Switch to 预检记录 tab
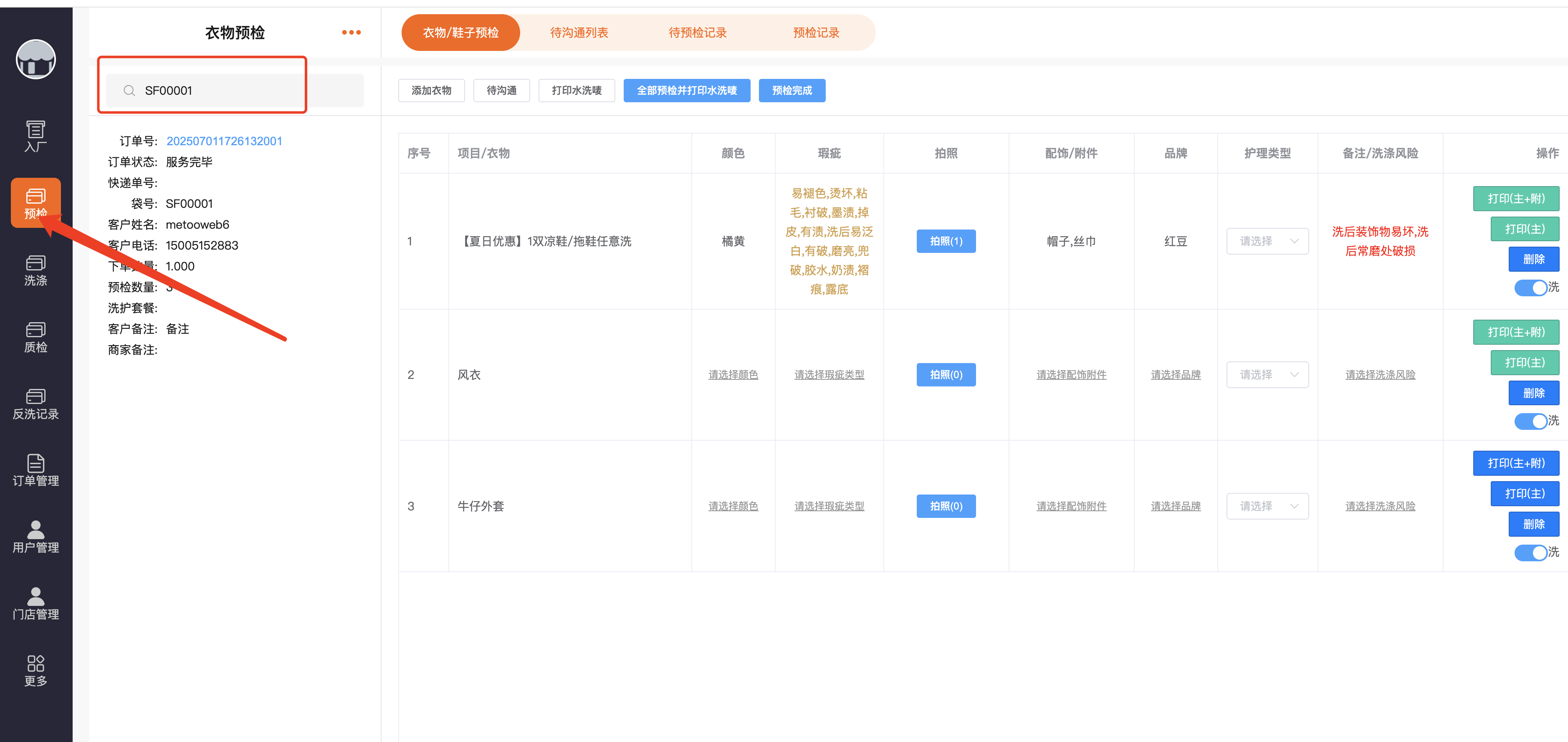1568x742 pixels. click(816, 32)
